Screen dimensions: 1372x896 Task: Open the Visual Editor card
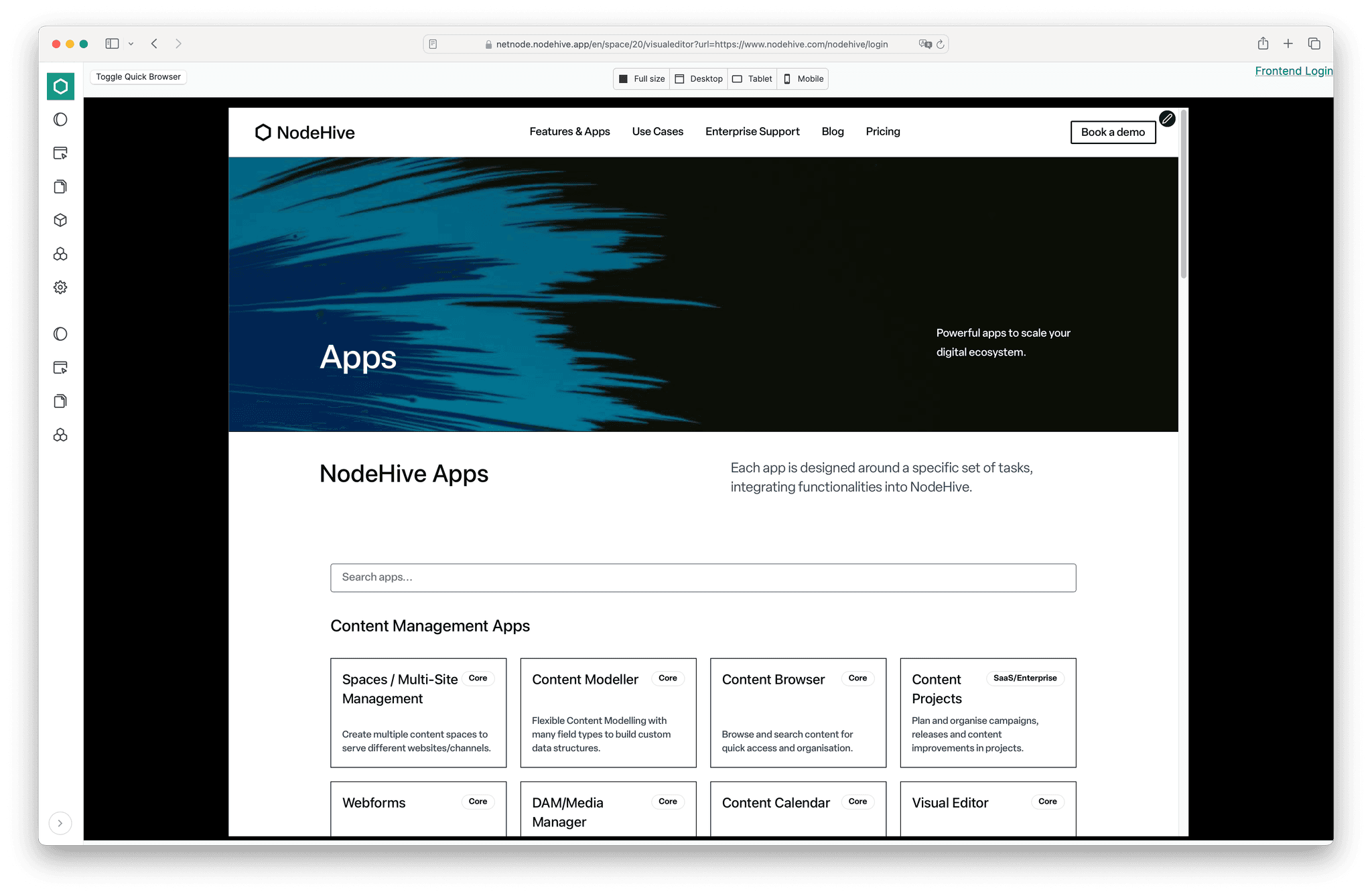(988, 809)
